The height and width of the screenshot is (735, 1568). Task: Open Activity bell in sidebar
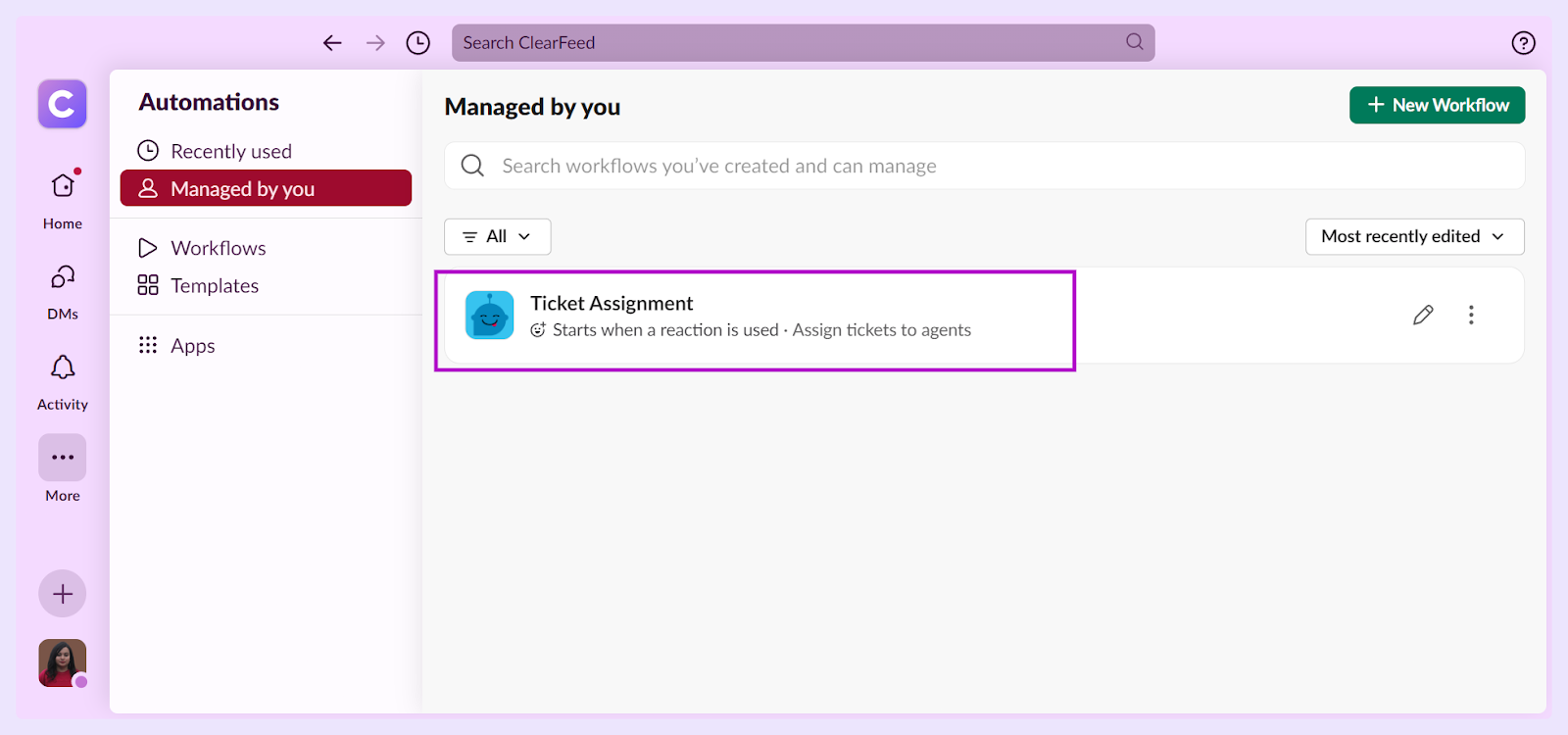pos(63,382)
